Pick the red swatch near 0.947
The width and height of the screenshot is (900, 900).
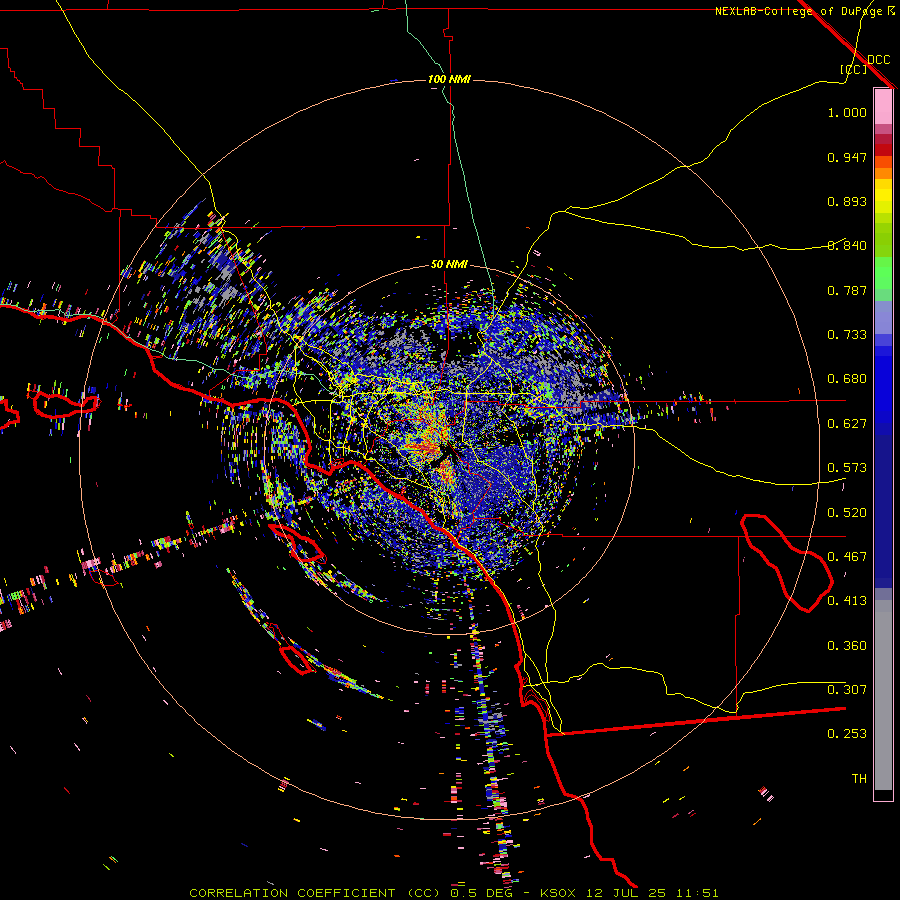883,150
